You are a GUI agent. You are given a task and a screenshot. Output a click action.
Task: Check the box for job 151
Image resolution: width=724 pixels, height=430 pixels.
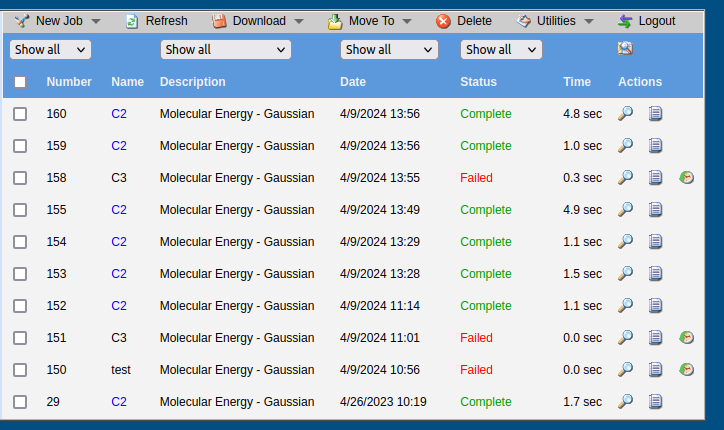(x=20, y=338)
